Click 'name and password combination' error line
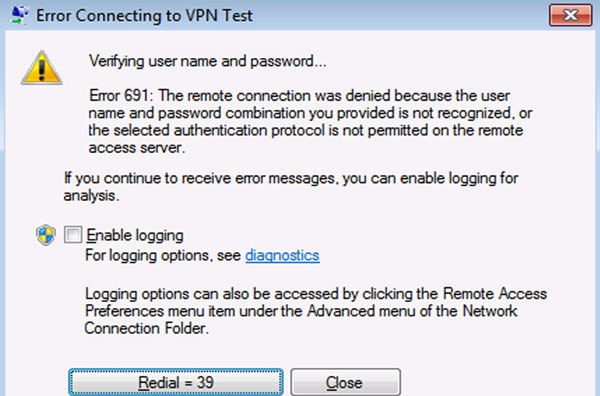 [197, 113]
